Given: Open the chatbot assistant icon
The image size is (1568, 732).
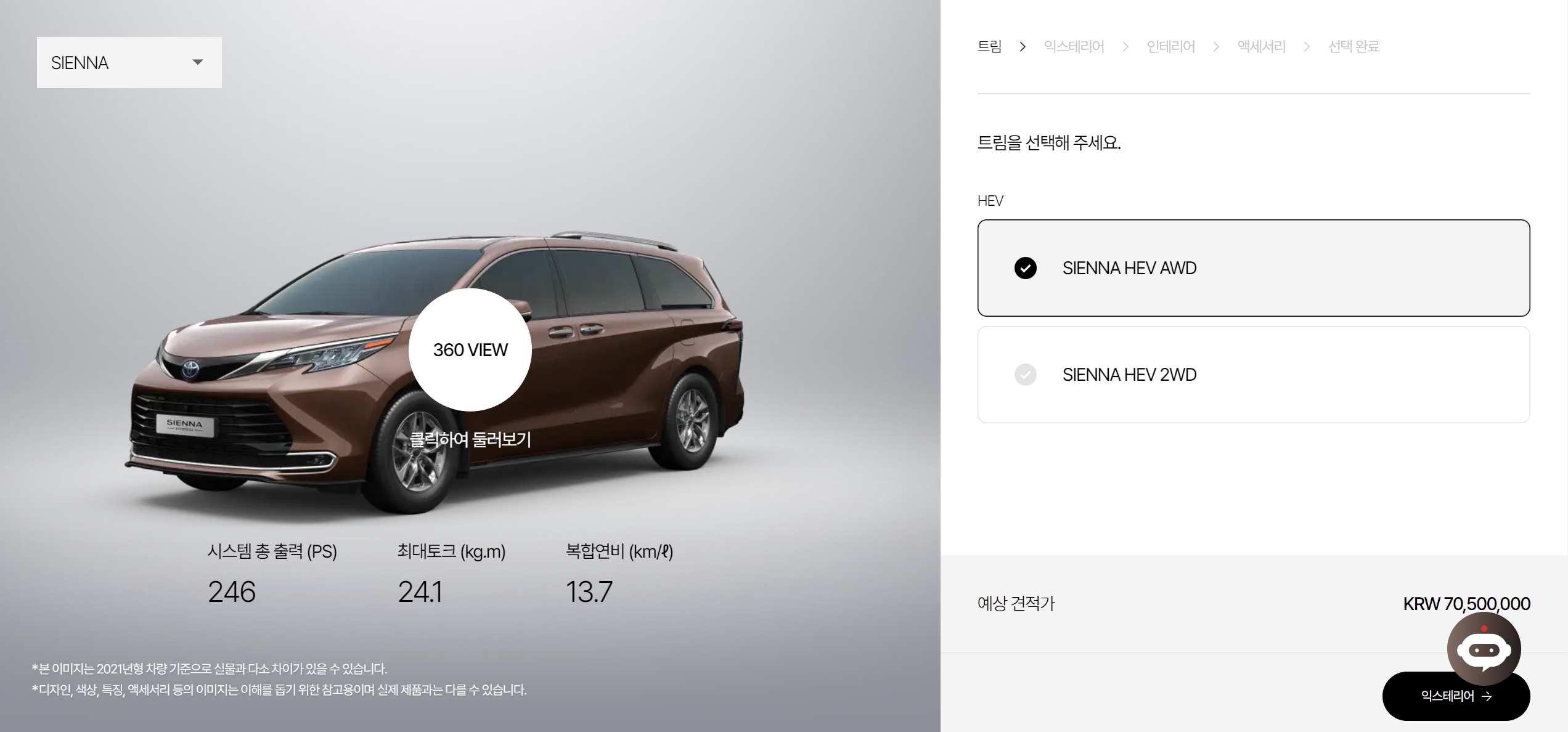Looking at the screenshot, I should point(1484,649).
